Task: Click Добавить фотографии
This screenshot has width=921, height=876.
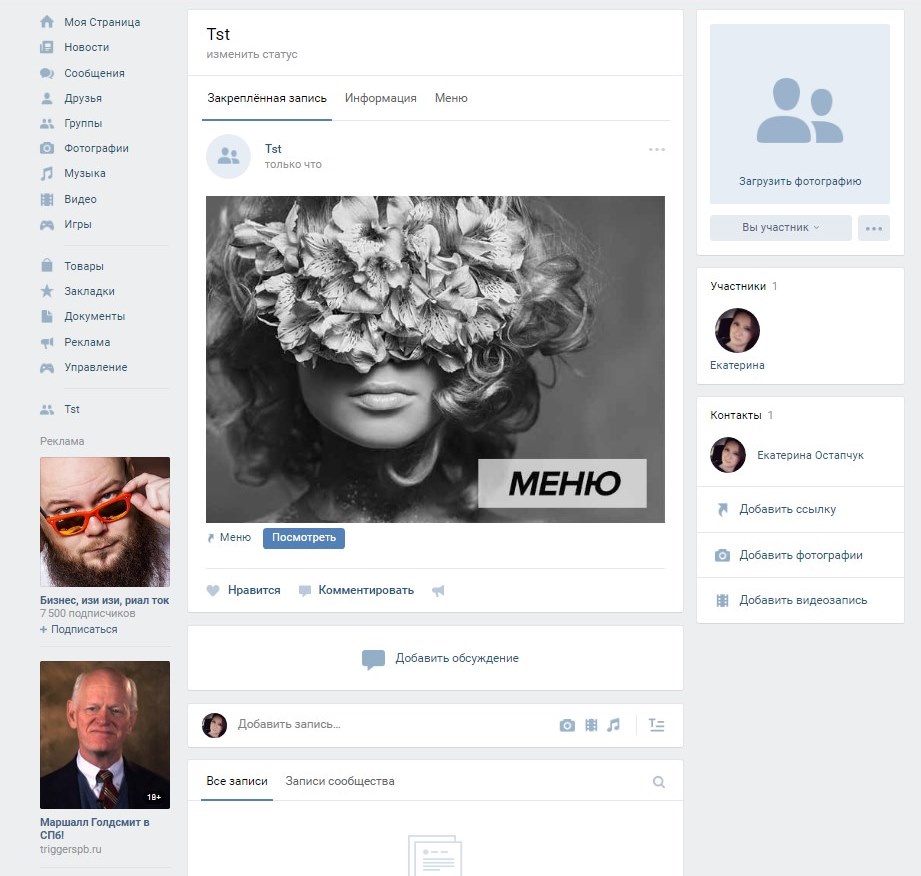Action: [801, 555]
